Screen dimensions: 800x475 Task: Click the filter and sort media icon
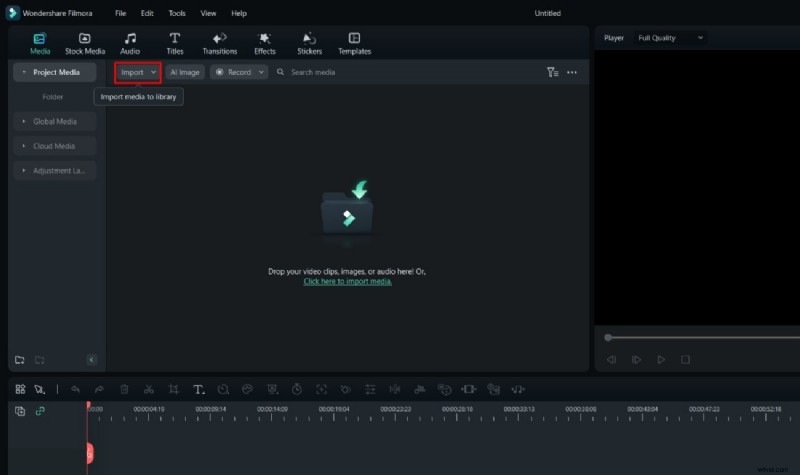pos(553,72)
